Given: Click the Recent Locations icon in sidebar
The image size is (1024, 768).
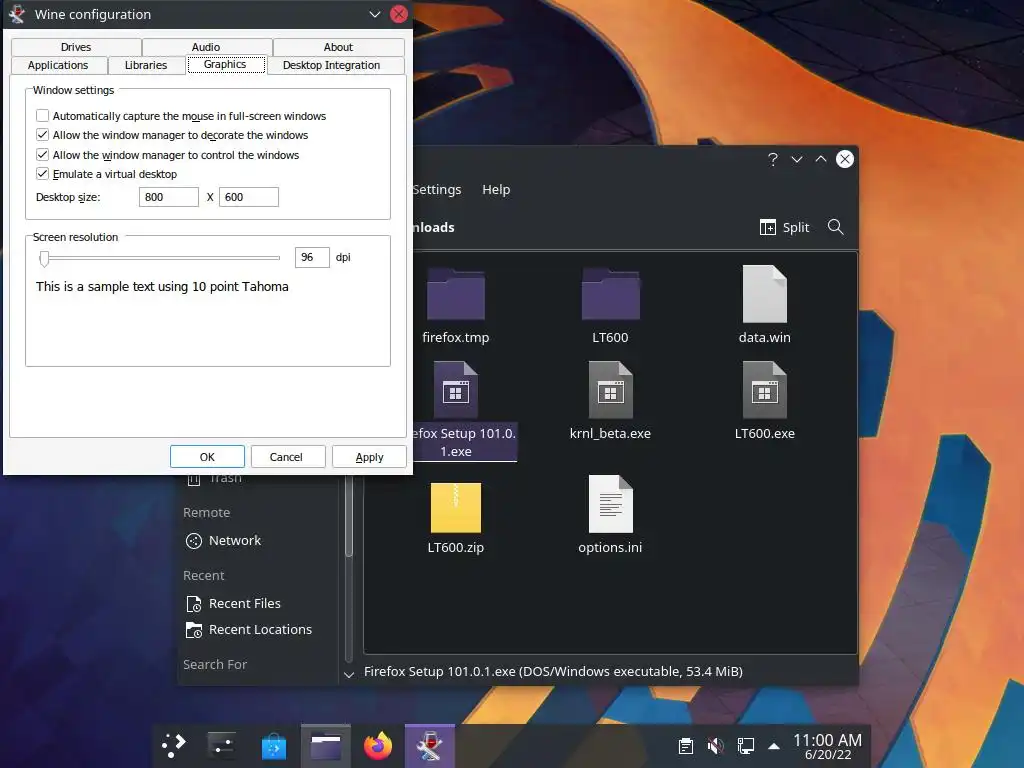Looking at the screenshot, I should [194, 630].
